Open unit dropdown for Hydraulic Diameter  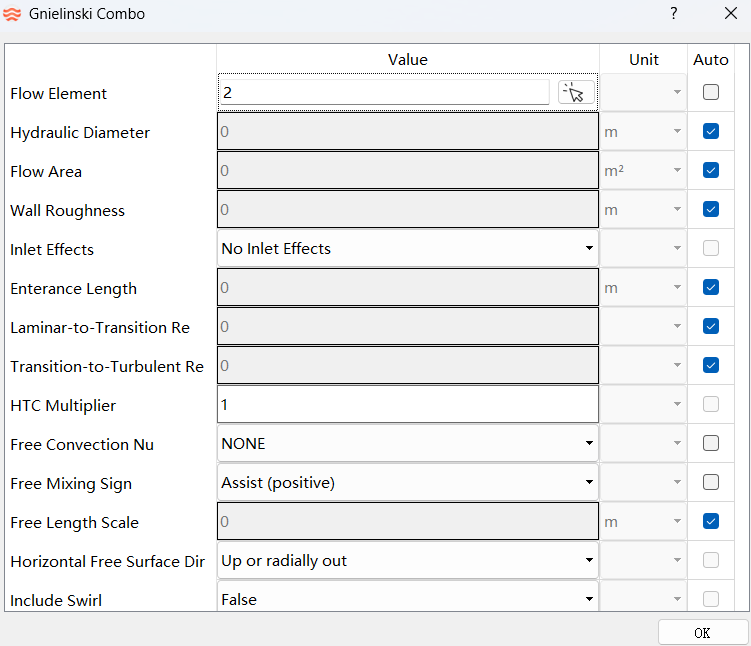pos(643,132)
